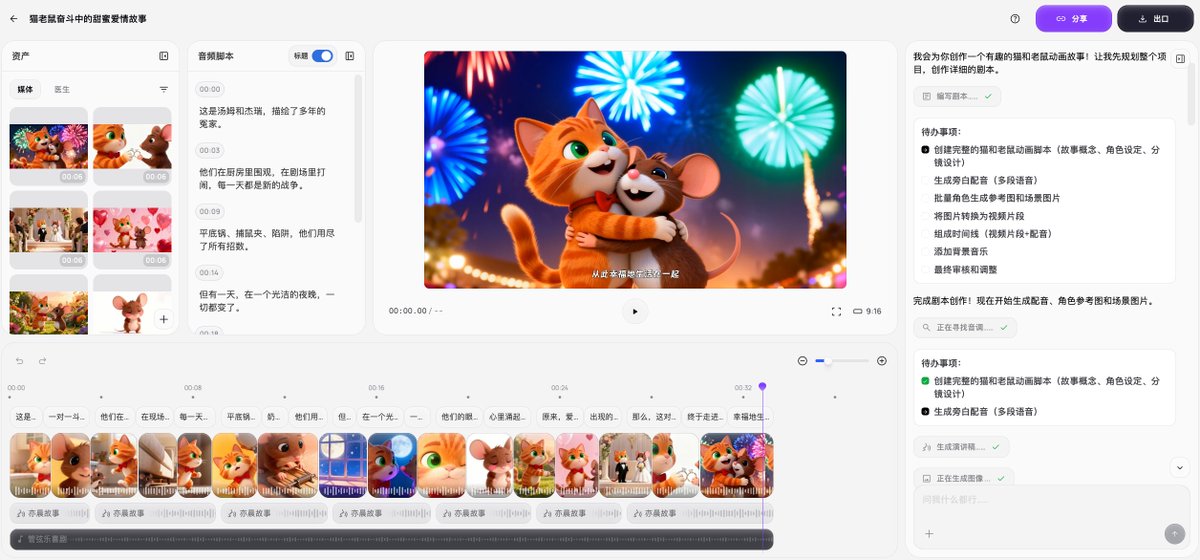The width and height of the screenshot is (1200, 560).
Task: Collapse the 音频脚本 audio script panel
Action: (350, 56)
